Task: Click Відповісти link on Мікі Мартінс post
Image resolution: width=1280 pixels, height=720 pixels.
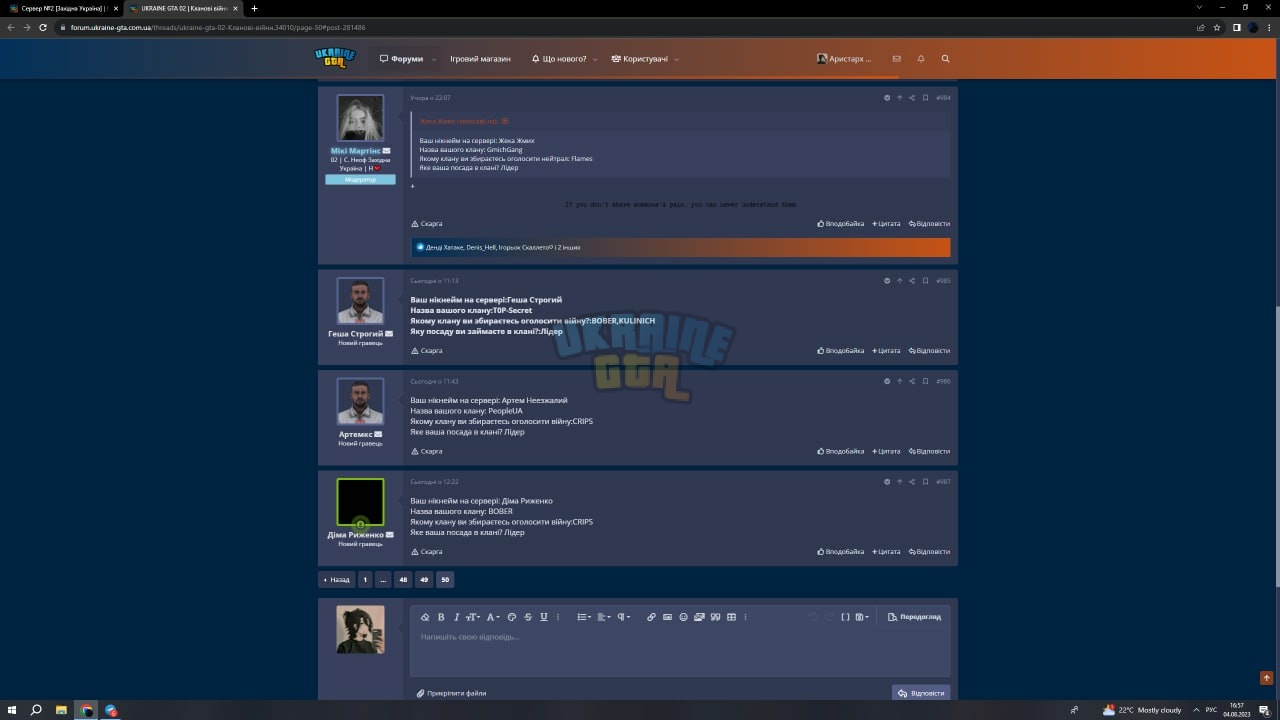Action: coord(929,224)
